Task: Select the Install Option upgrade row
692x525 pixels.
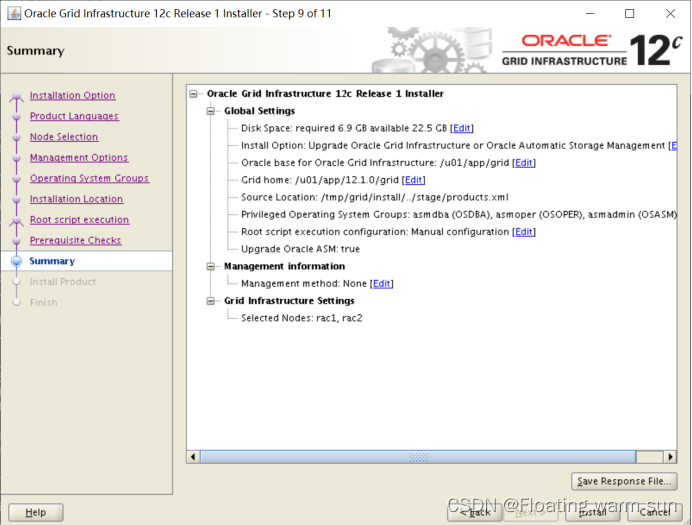Action: 459,146
